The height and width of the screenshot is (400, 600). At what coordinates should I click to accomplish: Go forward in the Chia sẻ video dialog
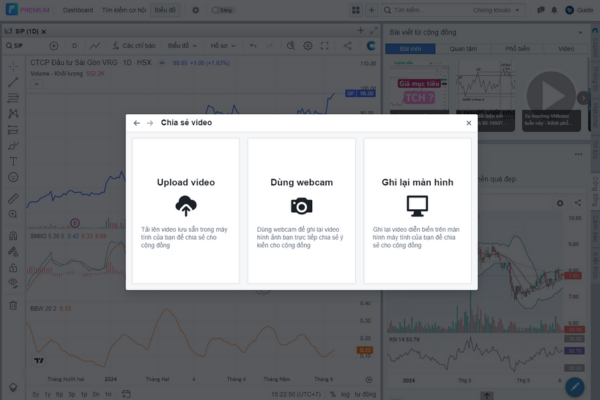click(x=150, y=123)
